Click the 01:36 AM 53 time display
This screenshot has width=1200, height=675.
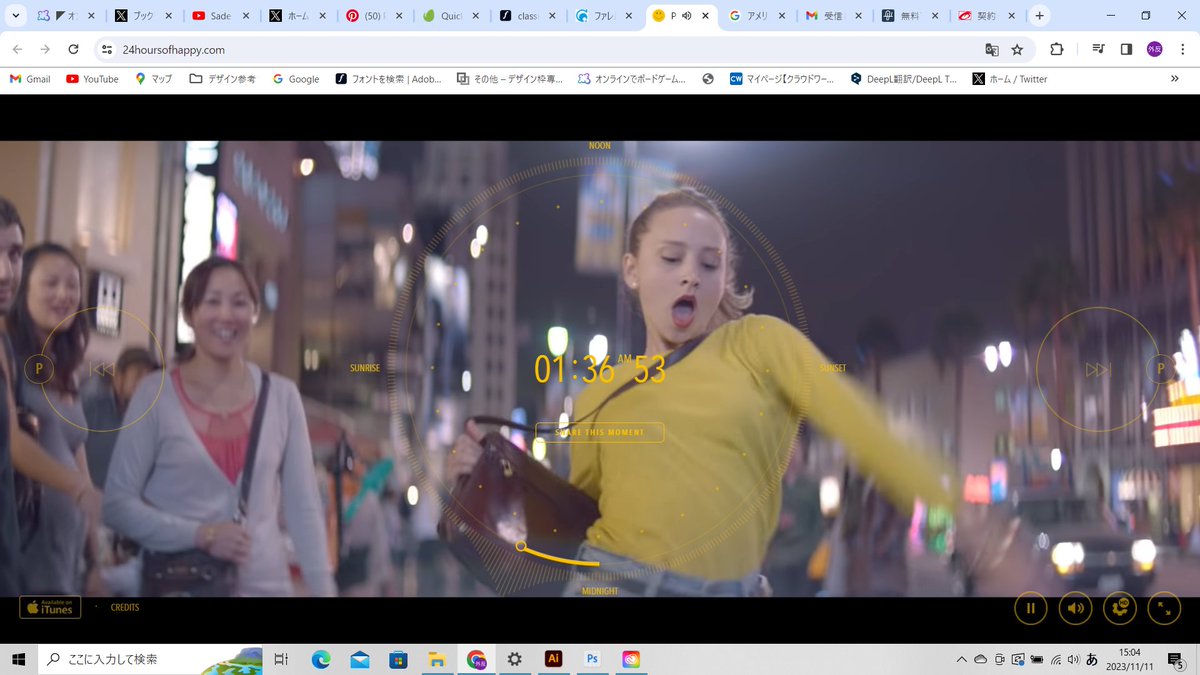click(x=600, y=369)
